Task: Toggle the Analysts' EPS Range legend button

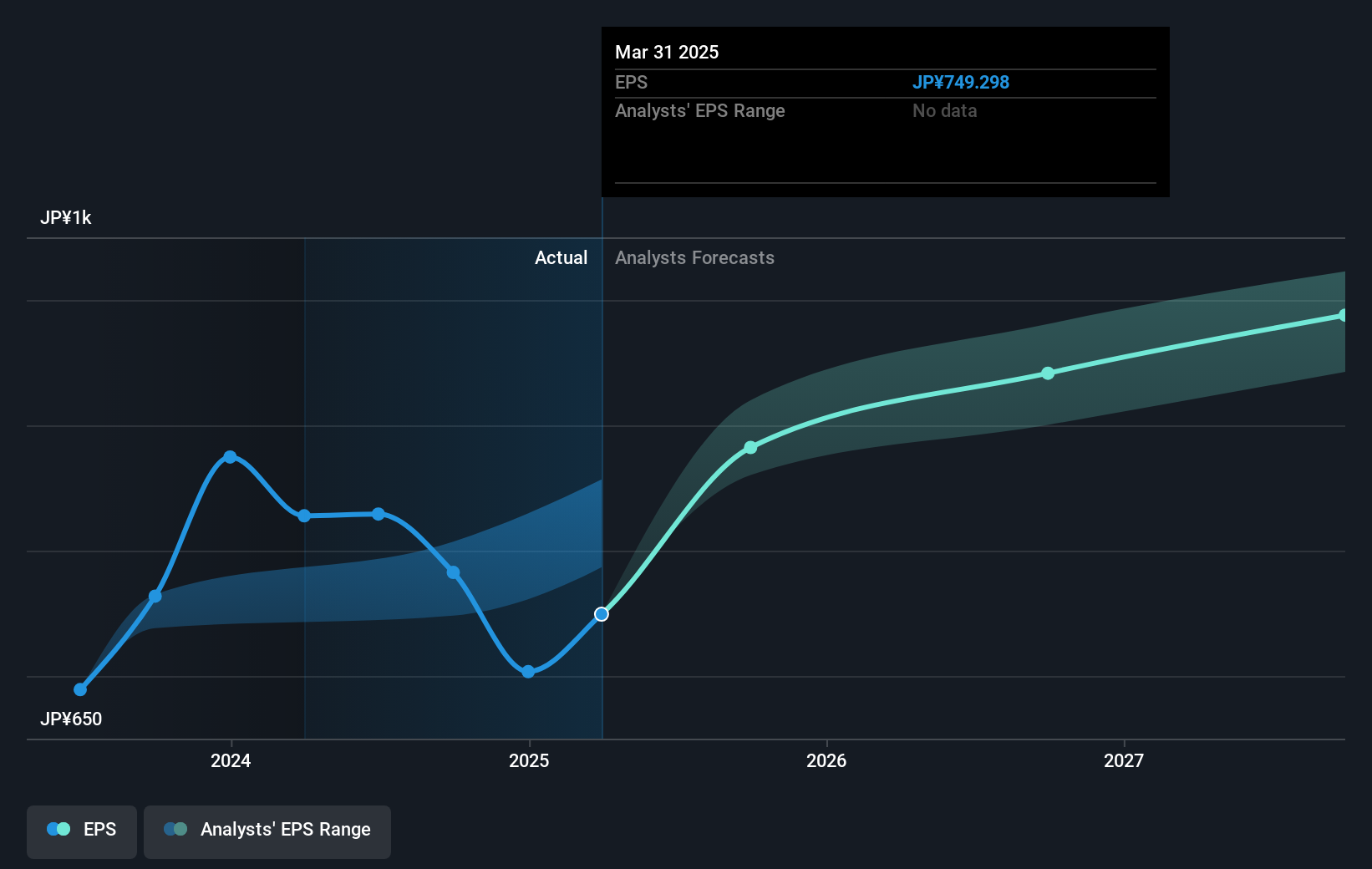Action: coord(267,831)
